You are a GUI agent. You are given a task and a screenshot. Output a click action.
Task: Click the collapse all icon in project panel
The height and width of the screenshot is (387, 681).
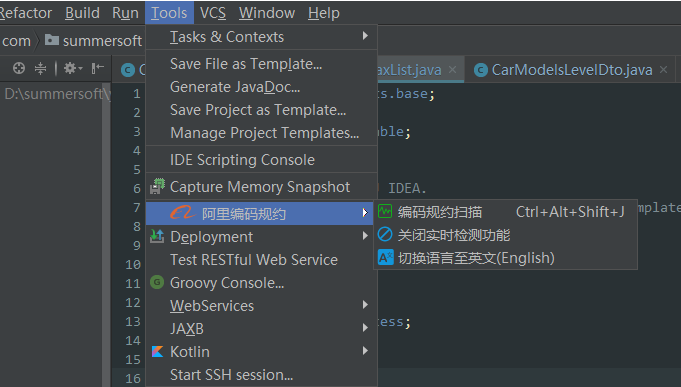point(40,68)
